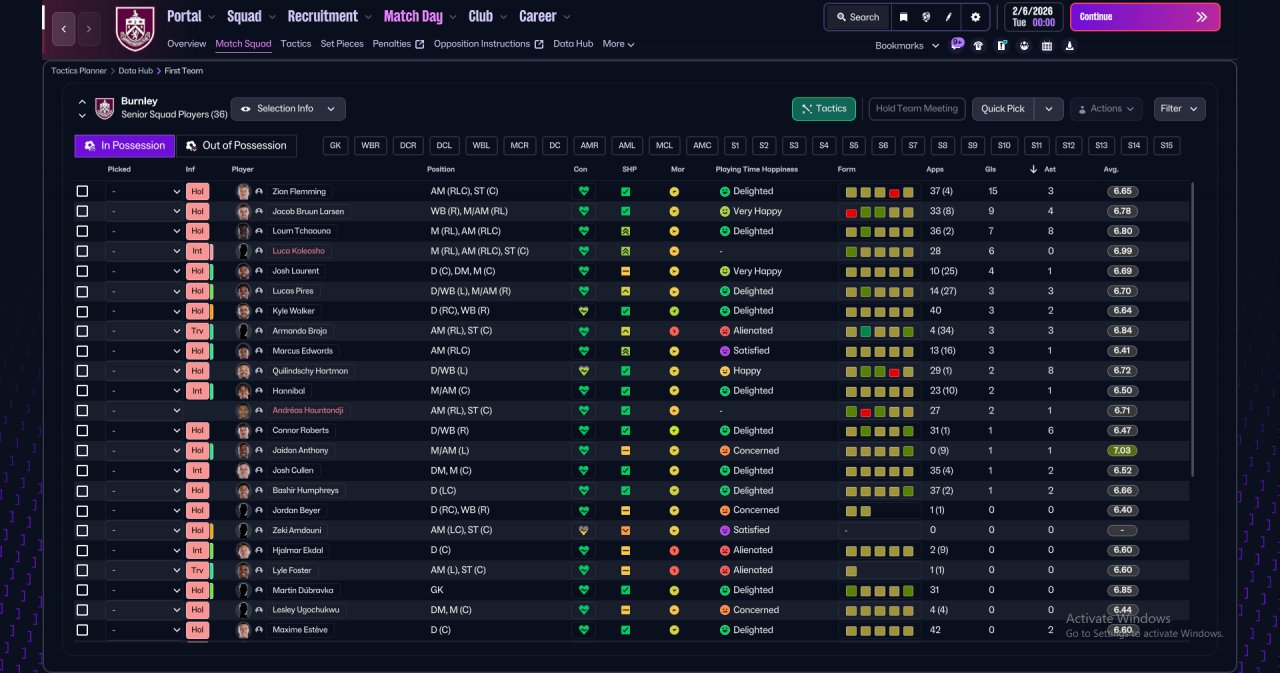Tick the checkbox for Zian Flemming
The width and height of the screenshot is (1280, 673).
pyautogui.click(x=82, y=191)
